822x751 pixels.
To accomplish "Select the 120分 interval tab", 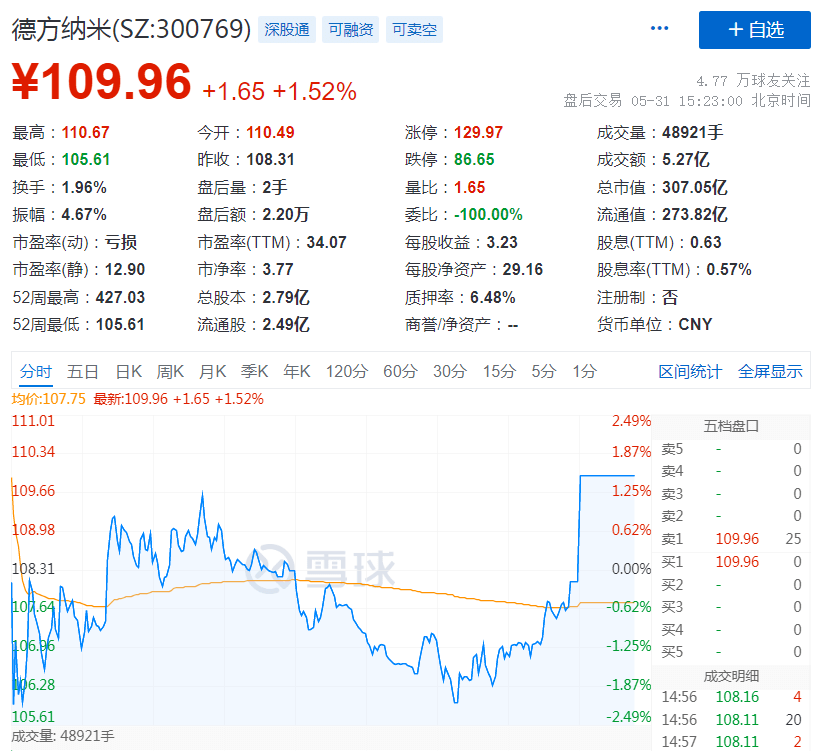I will (x=347, y=372).
